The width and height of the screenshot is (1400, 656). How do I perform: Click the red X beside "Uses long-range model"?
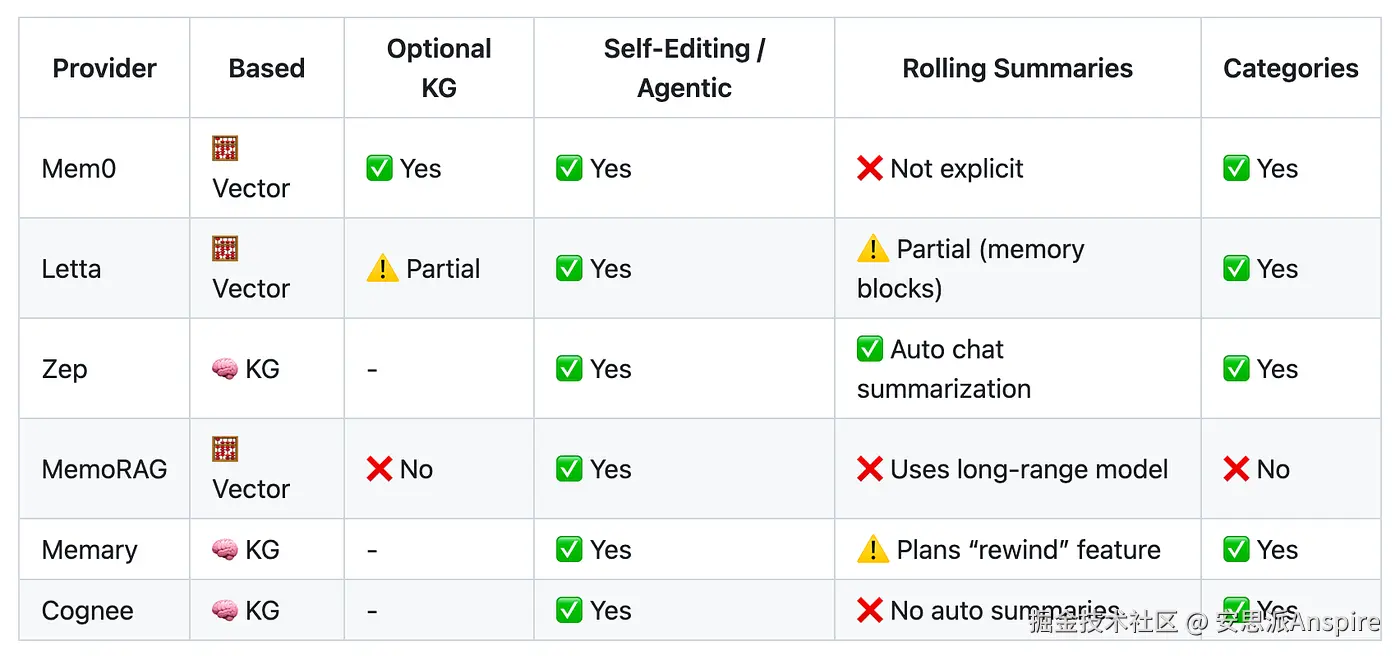[x=870, y=469]
